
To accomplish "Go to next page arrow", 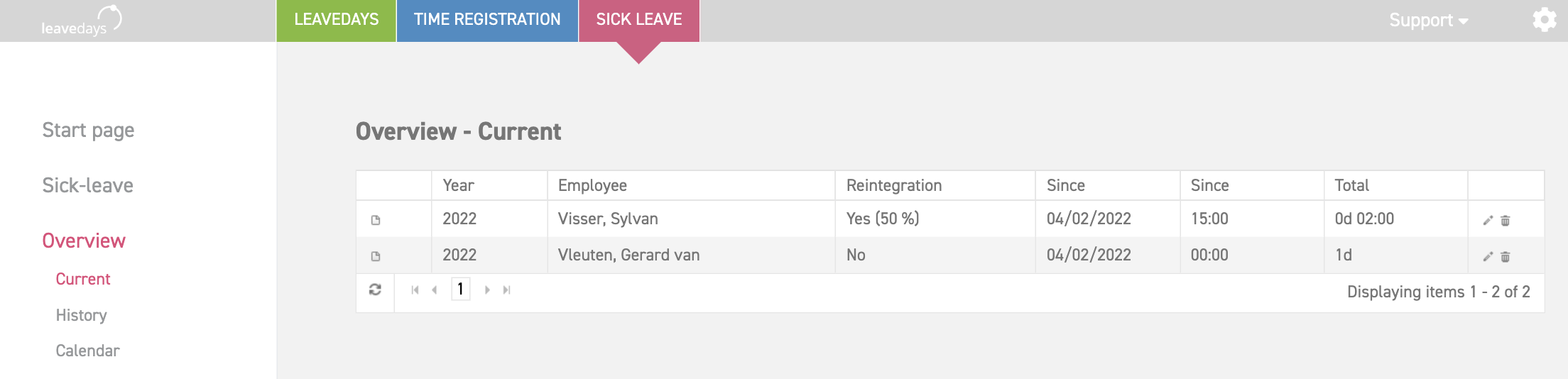I will 487,290.
